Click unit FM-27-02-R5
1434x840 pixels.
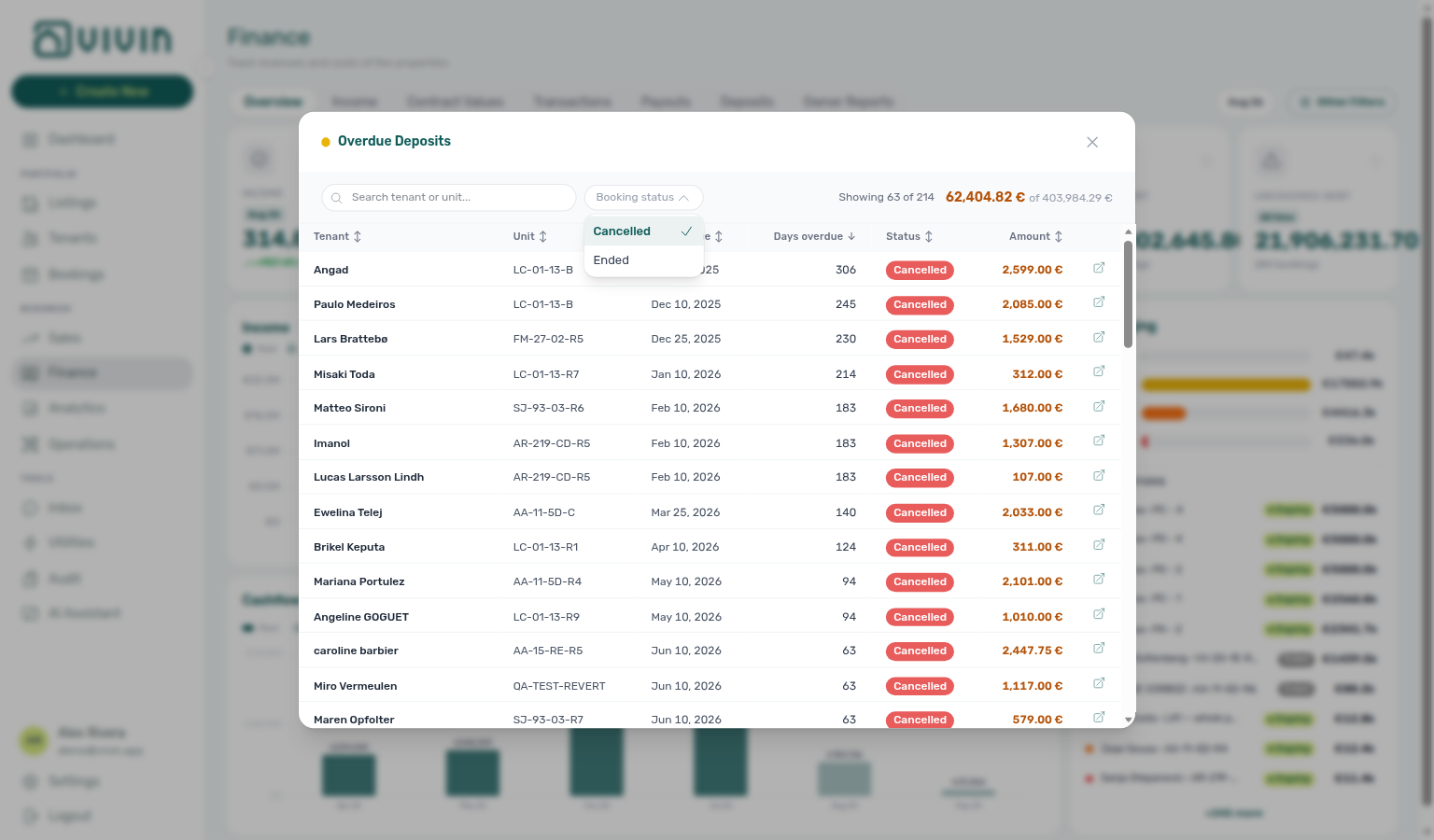point(548,340)
